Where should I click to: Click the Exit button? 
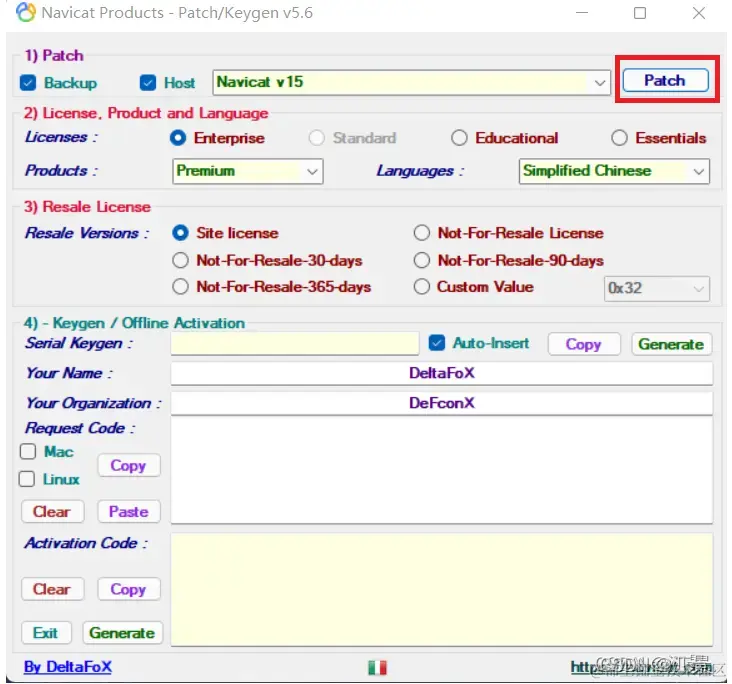coord(46,633)
